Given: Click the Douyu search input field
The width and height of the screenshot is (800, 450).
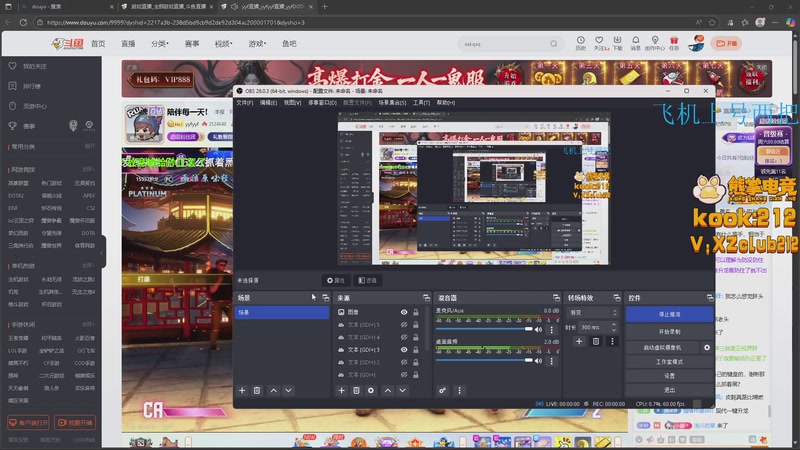Looking at the screenshot, I should pos(504,44).
